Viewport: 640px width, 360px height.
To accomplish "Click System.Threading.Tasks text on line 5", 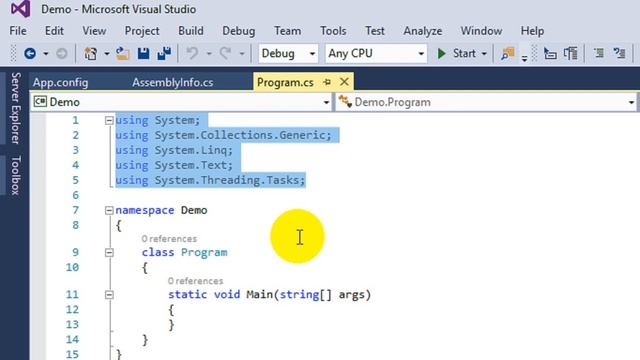I will 227,180.
